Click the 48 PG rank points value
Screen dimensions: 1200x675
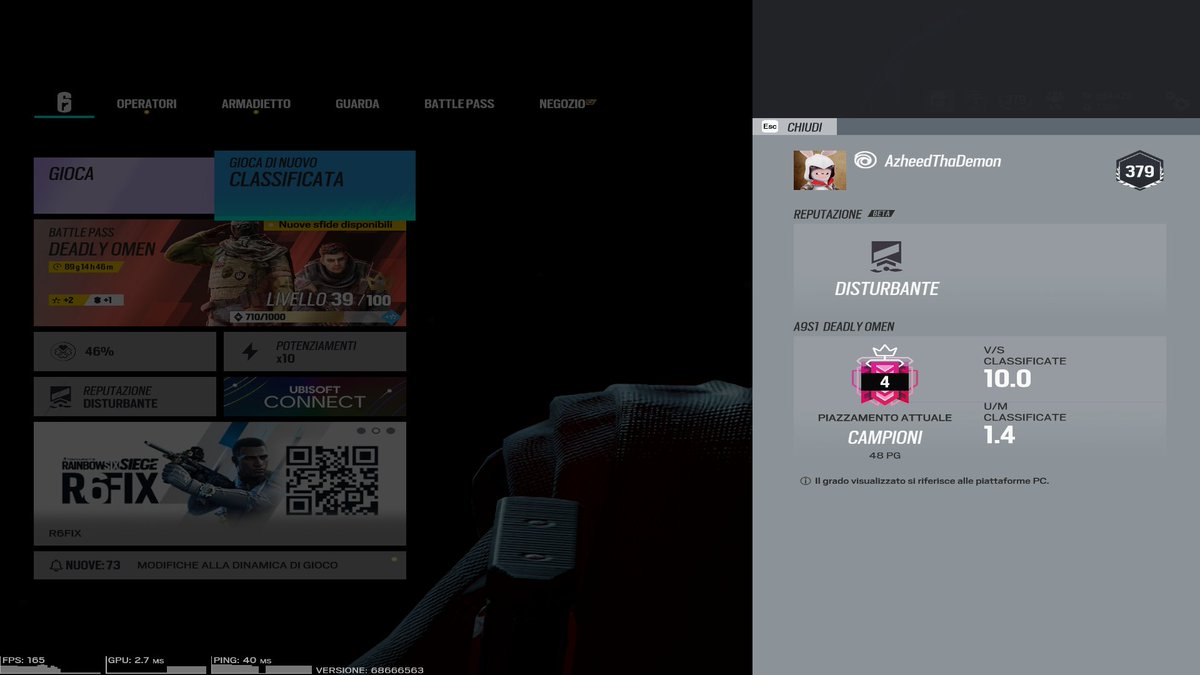(885, 456)
